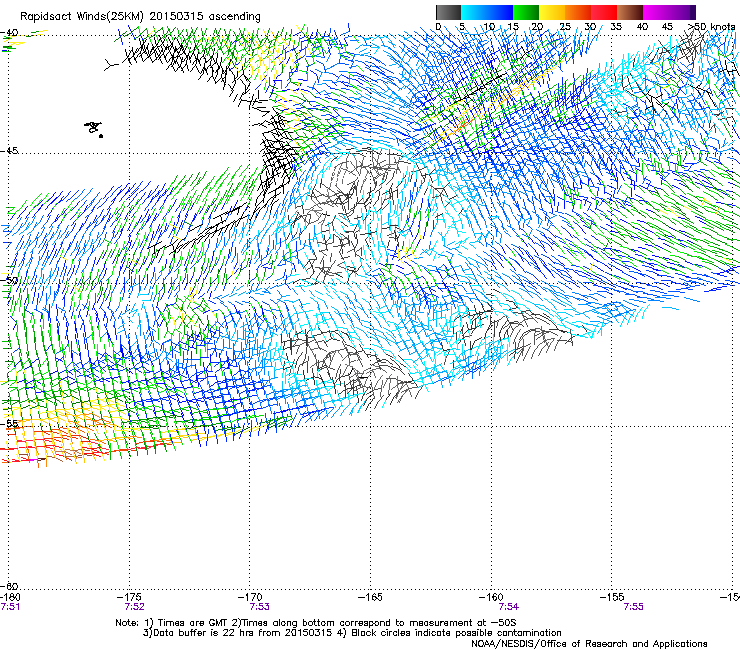This screenshot has height=650, width=740.
Task: Click the longitude label -170
Action: point(250,598)
